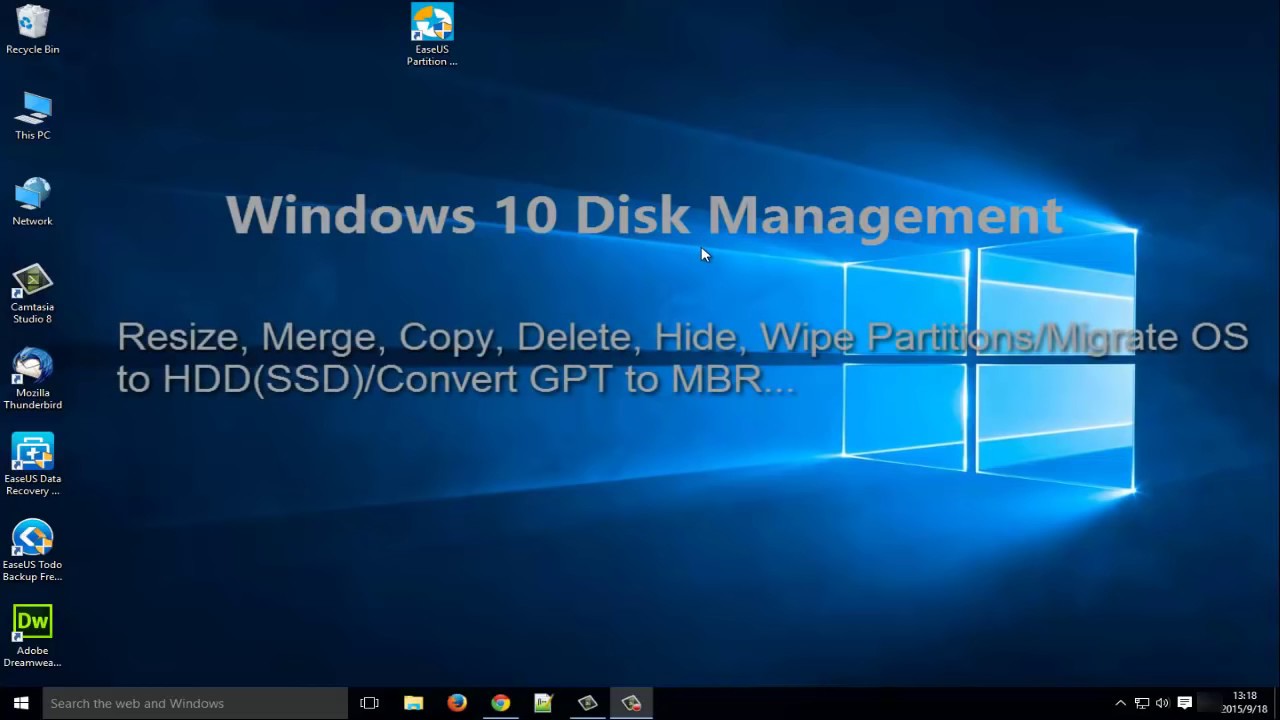Image resolution: width=1280 pixels, height=720 pixels.
Task: Open the green notepad app in taskbar
Action: coord(544,703)
